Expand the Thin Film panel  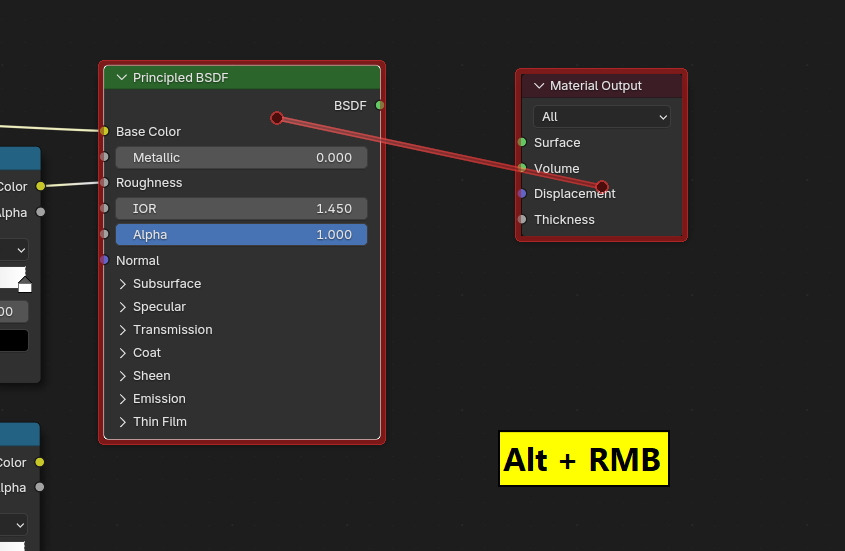pyautogui.click(x=123, y=422)
